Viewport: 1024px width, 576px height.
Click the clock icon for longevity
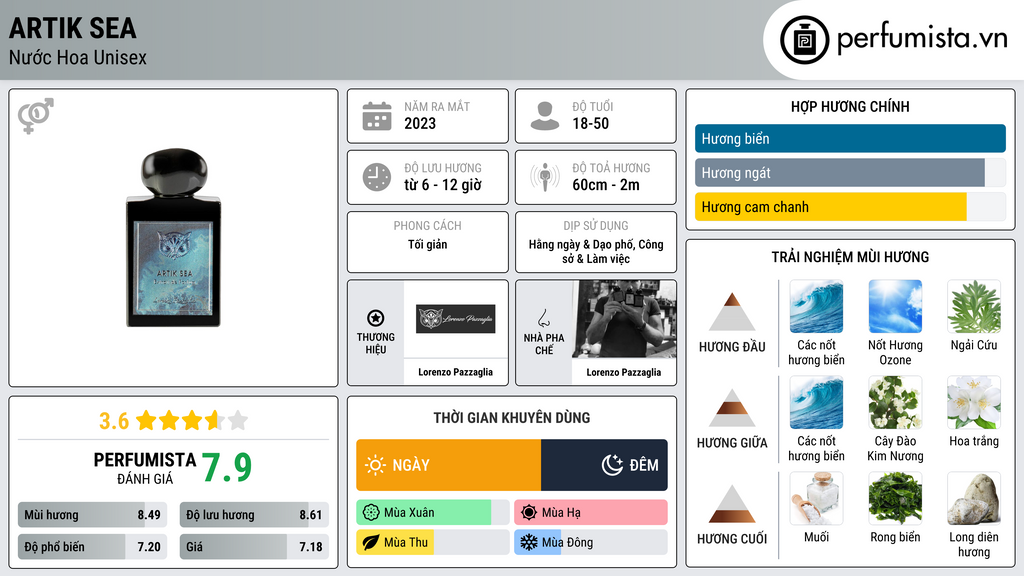377,177
